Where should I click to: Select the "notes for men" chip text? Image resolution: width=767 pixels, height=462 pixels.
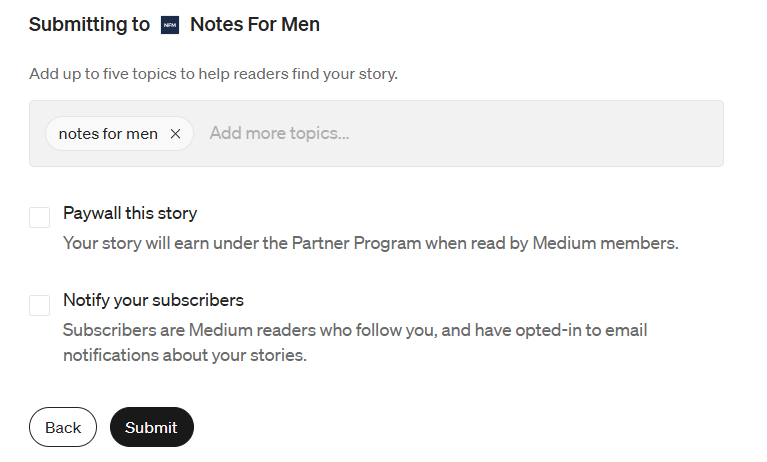tap(108, 134)
